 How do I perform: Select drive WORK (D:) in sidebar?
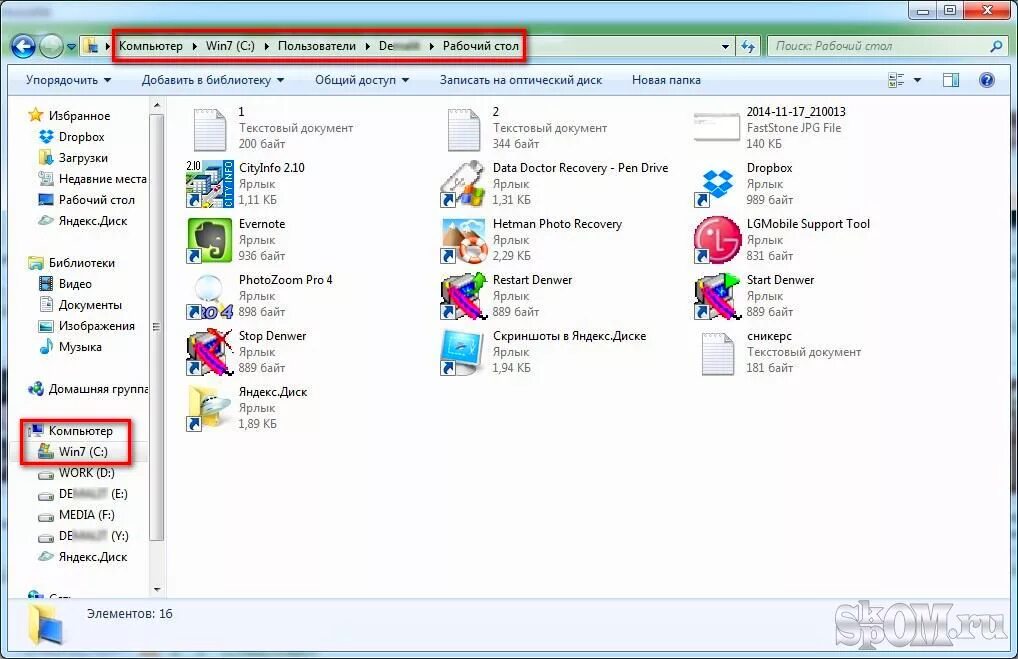coord(86,473)
